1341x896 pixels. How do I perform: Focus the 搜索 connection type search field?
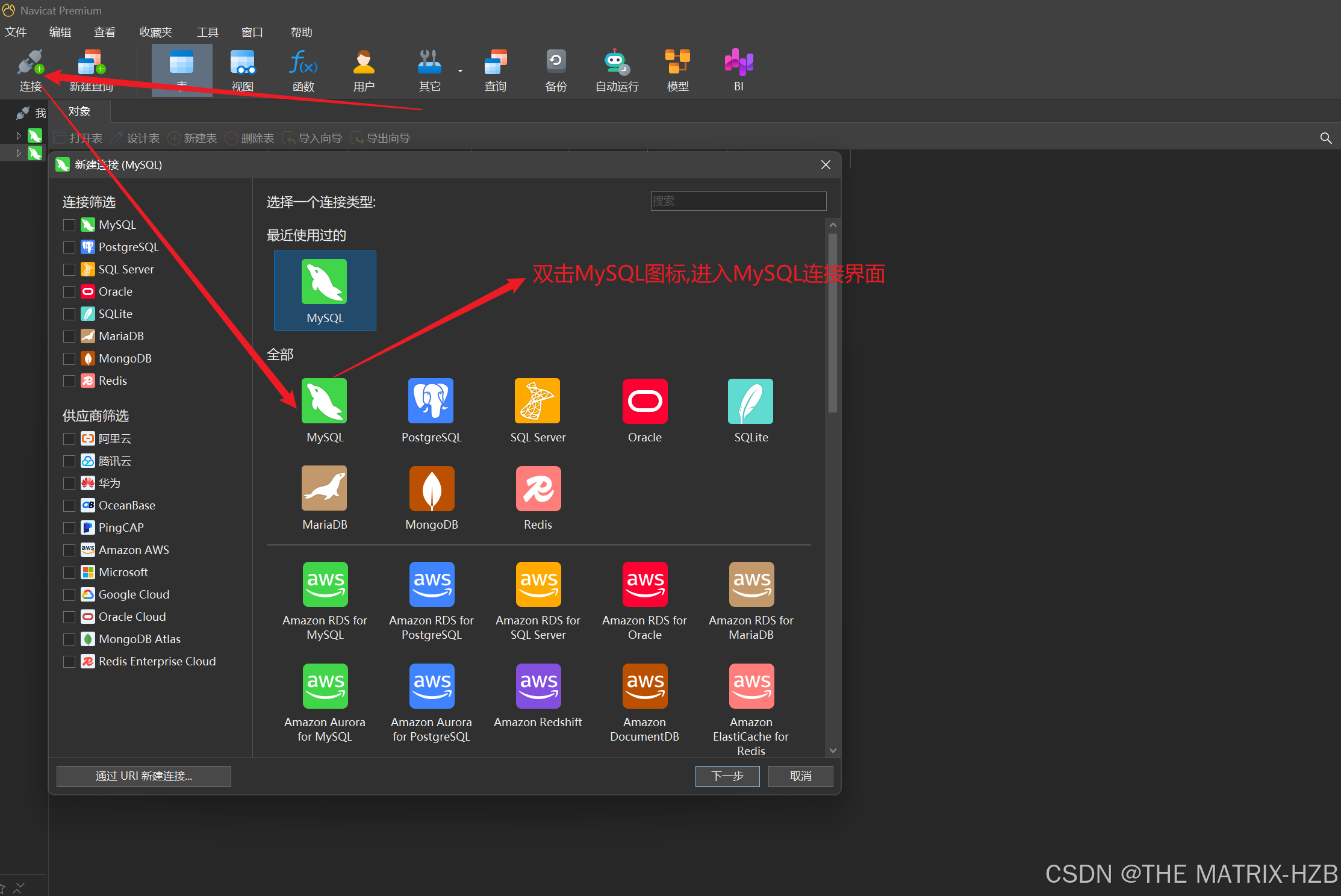pos(738,201)
